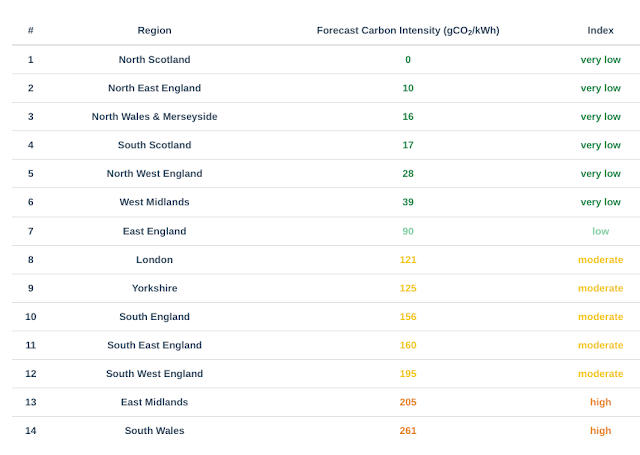640x455 pixels.
Task: Select the North East England region cell
Action: 154,88
